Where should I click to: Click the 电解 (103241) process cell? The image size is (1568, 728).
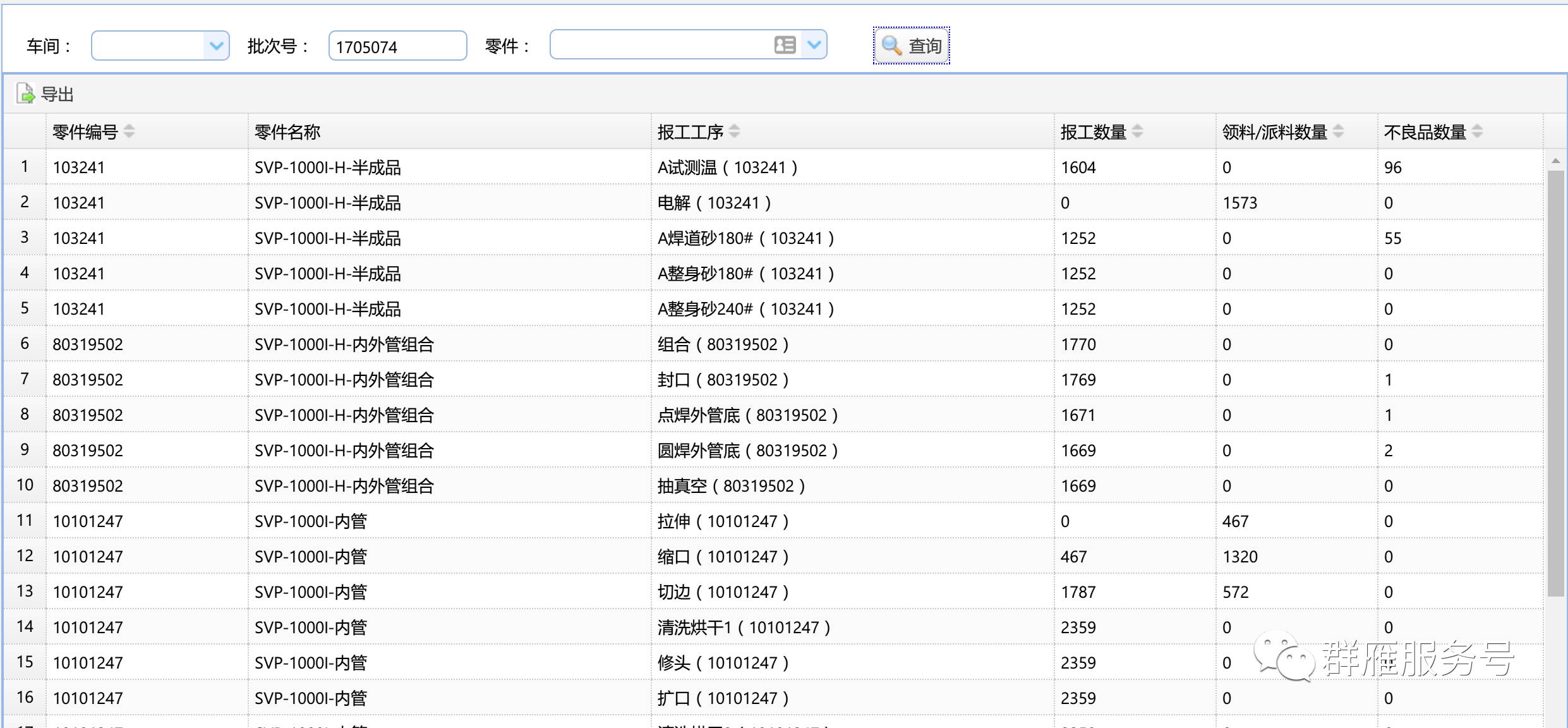714,203
